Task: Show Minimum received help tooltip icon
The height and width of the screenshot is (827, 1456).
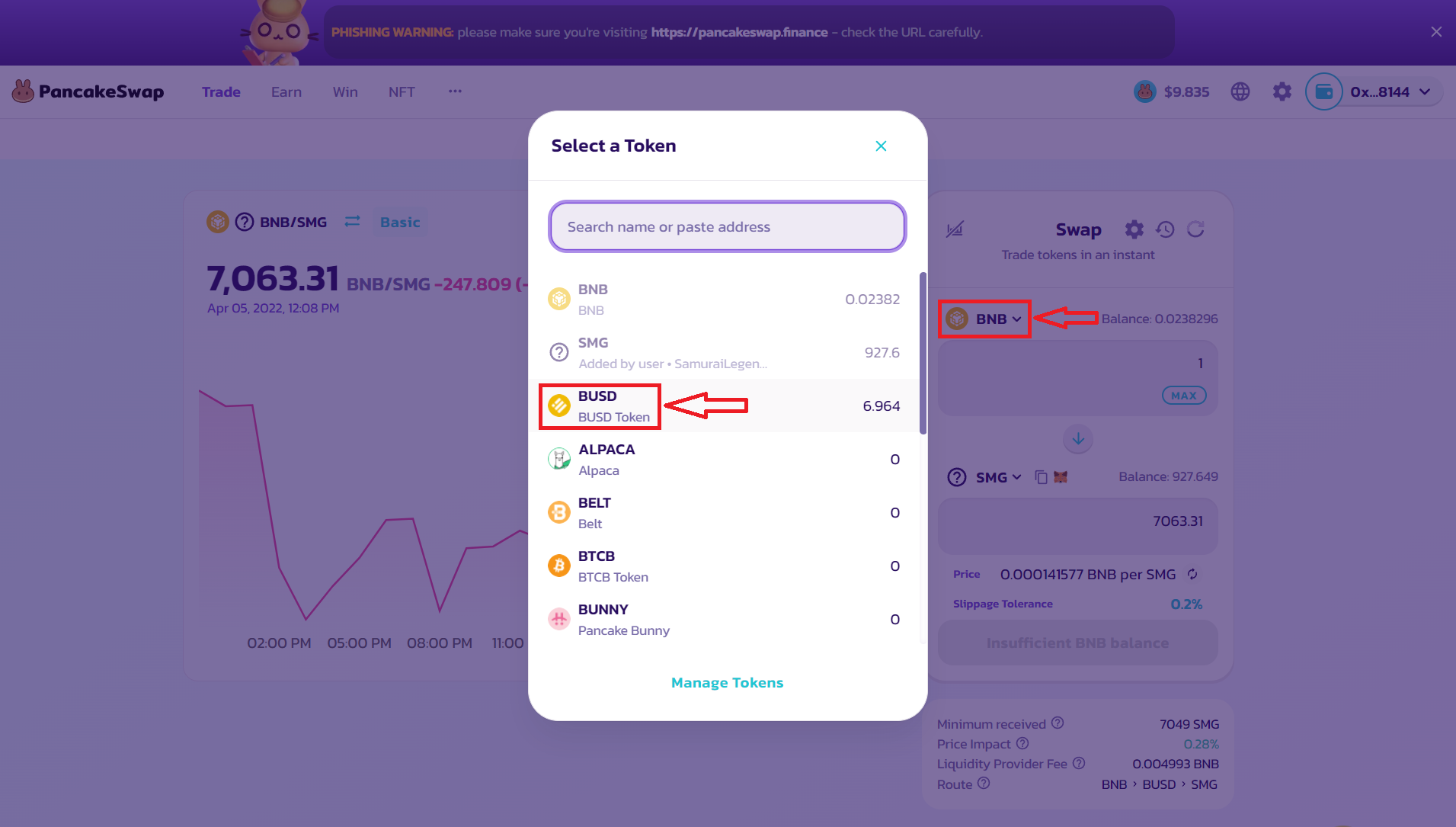Action: point(1058,723)
